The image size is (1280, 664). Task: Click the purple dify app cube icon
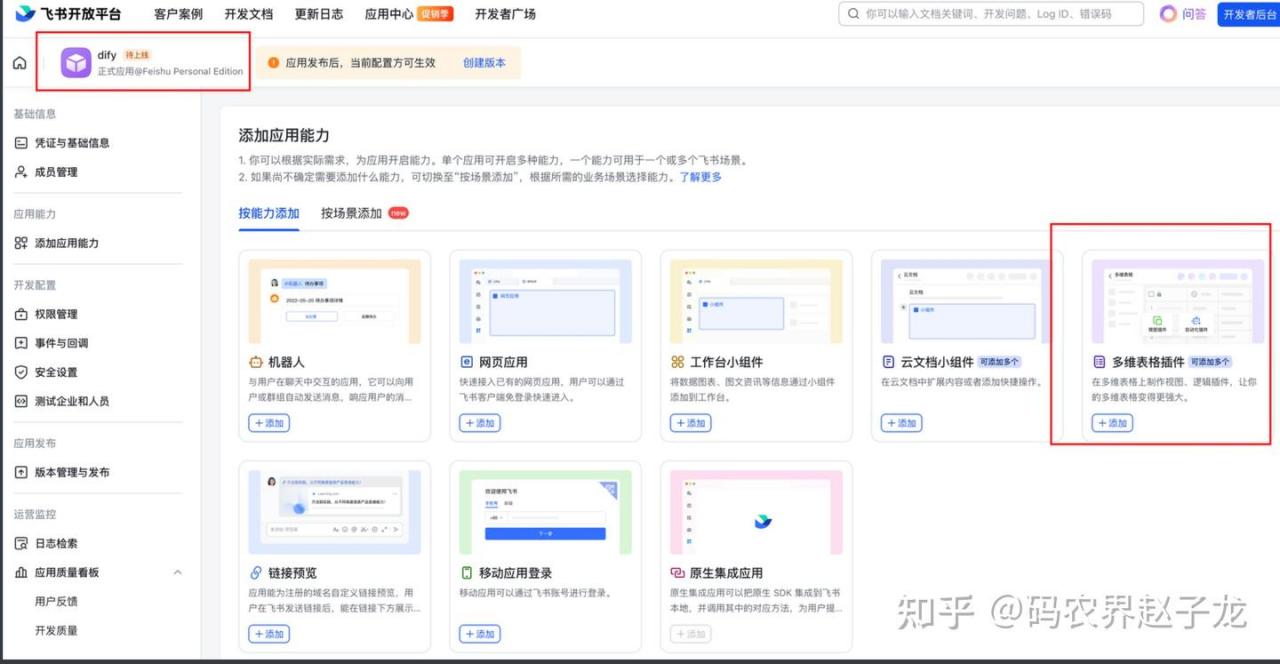[x=76, y=63]
